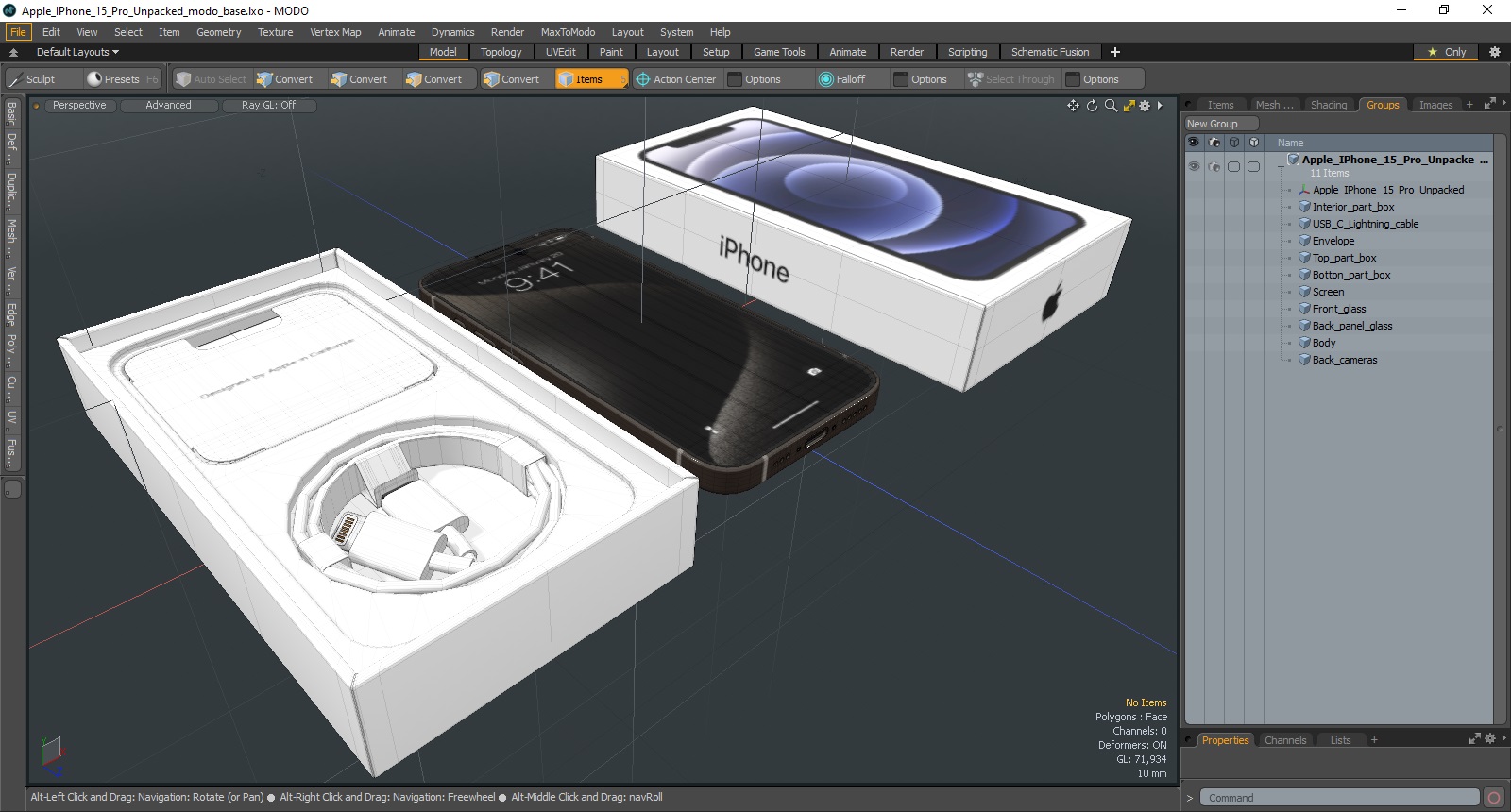Open the Geometry menu
Viewport: 1511px width, 812px height.
point(218,32)
